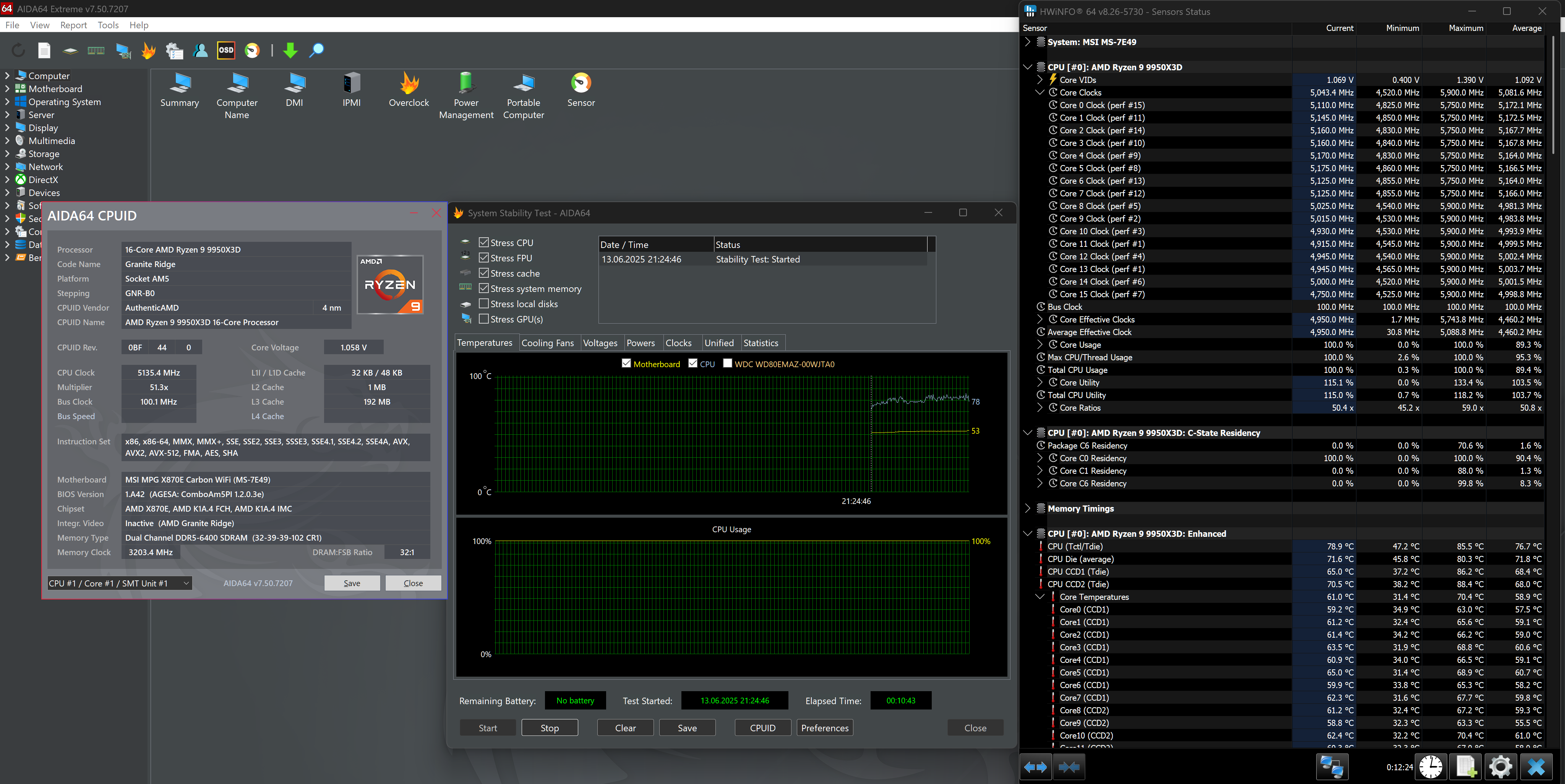This screenshot has height=784, width=1565.
Task: Enable Stress local disks checkbox
Action: [483, 304]
